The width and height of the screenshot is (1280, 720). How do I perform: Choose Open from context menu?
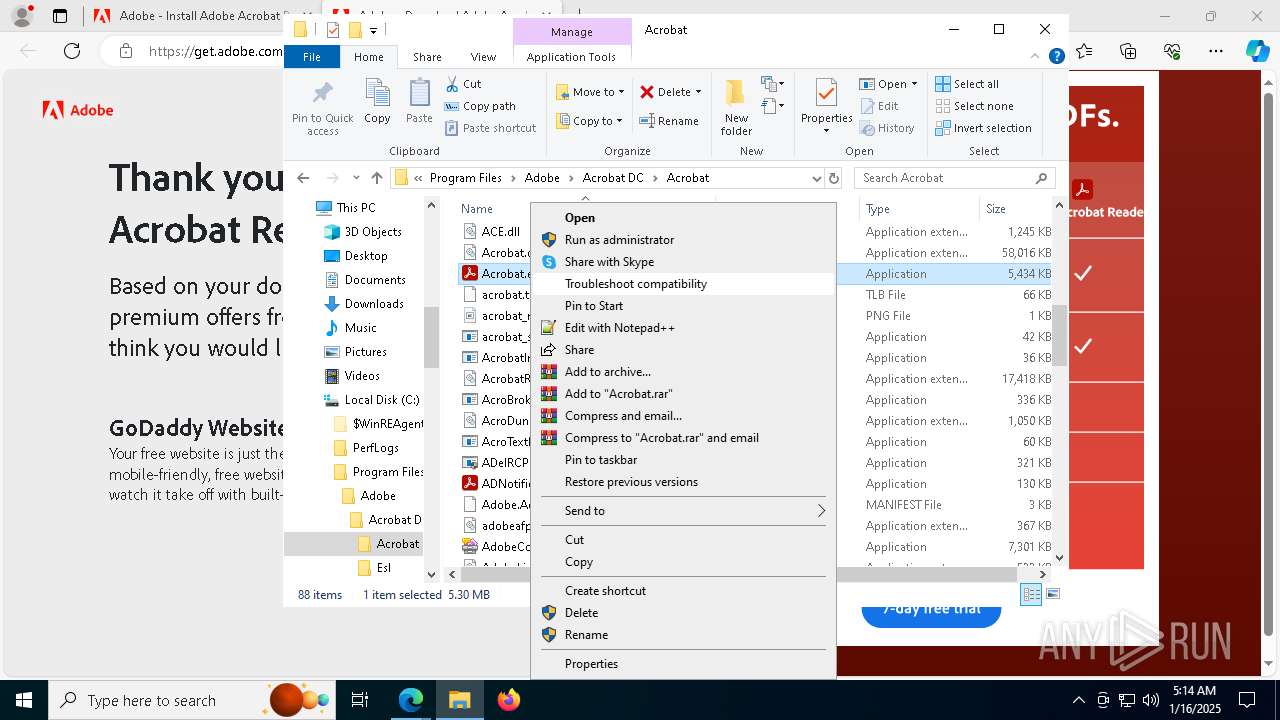(683, 217)
